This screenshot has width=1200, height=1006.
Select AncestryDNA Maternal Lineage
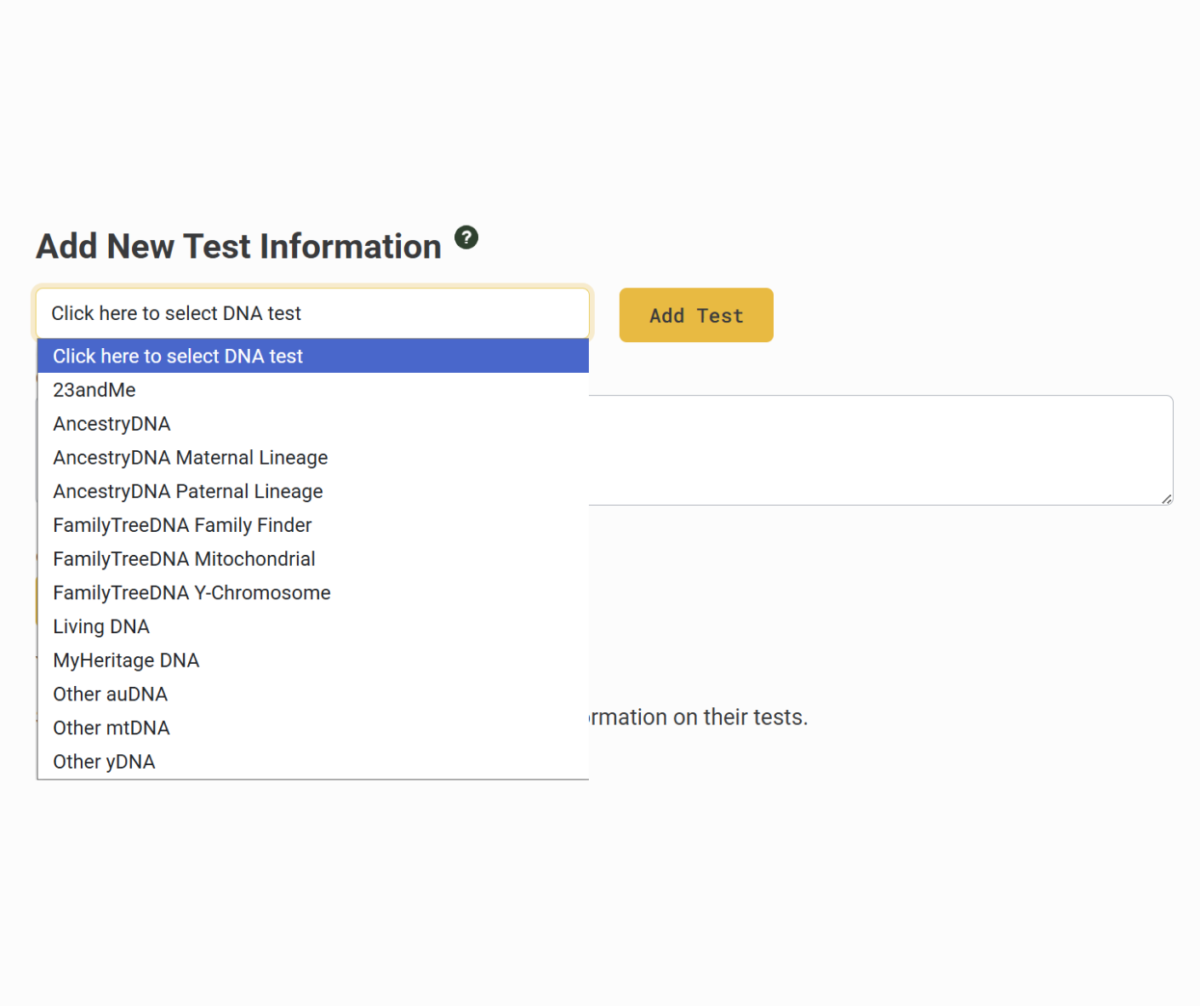point(313,458)
